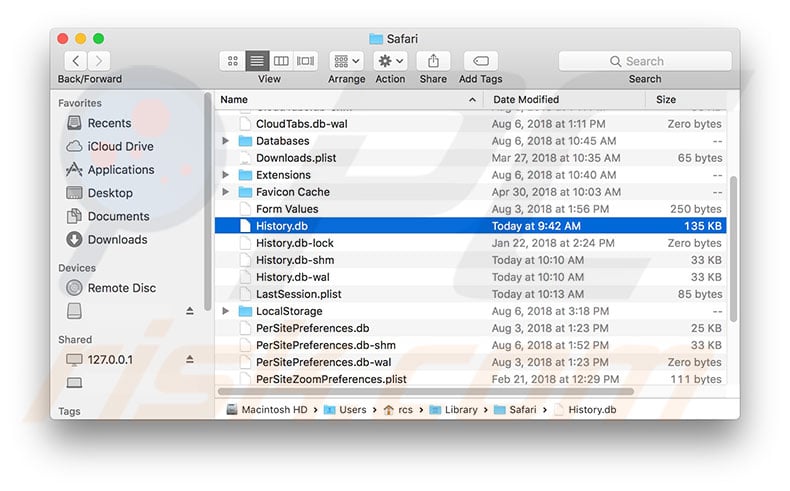The height and width of the screenshot is (491, 790).
Task: Select the Downloads.plist file
Action: (x=471, y=158)
